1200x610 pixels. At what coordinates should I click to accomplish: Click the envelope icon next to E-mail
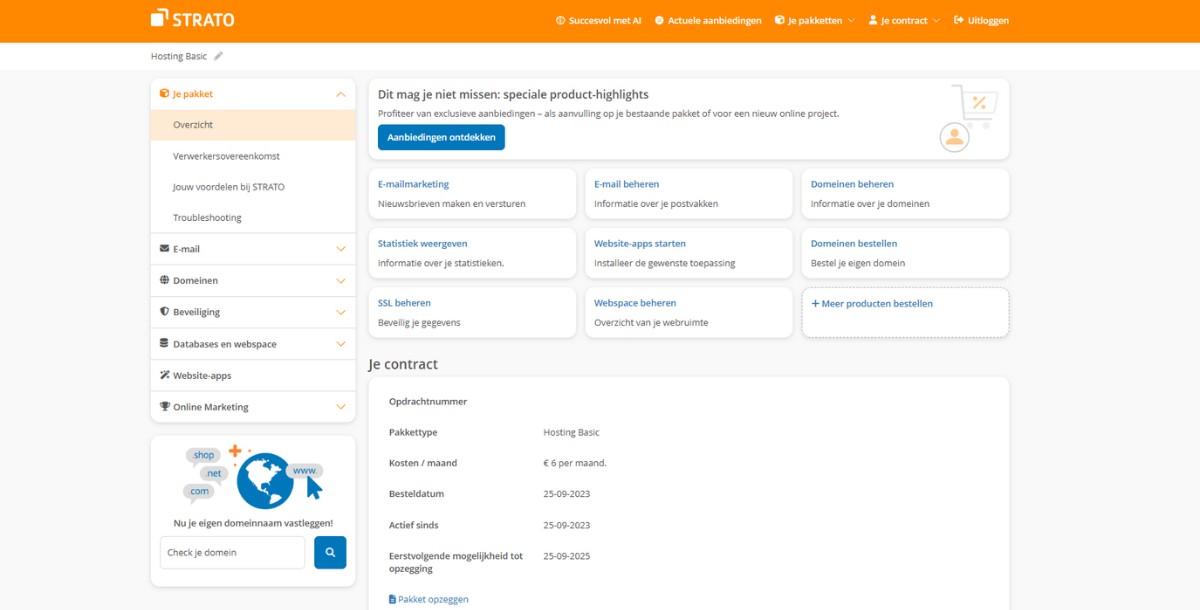tap(164, 249)
